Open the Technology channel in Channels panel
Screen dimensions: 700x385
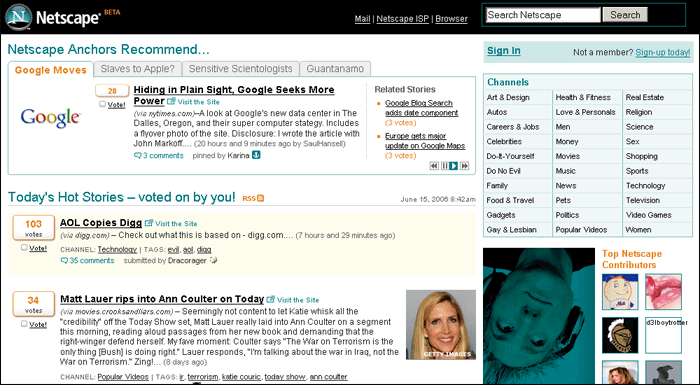pos(645,186)
